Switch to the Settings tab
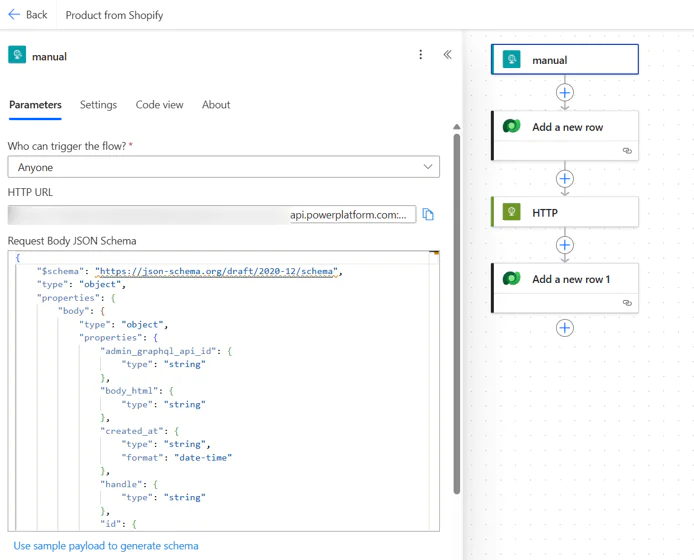 coord(98,105)
